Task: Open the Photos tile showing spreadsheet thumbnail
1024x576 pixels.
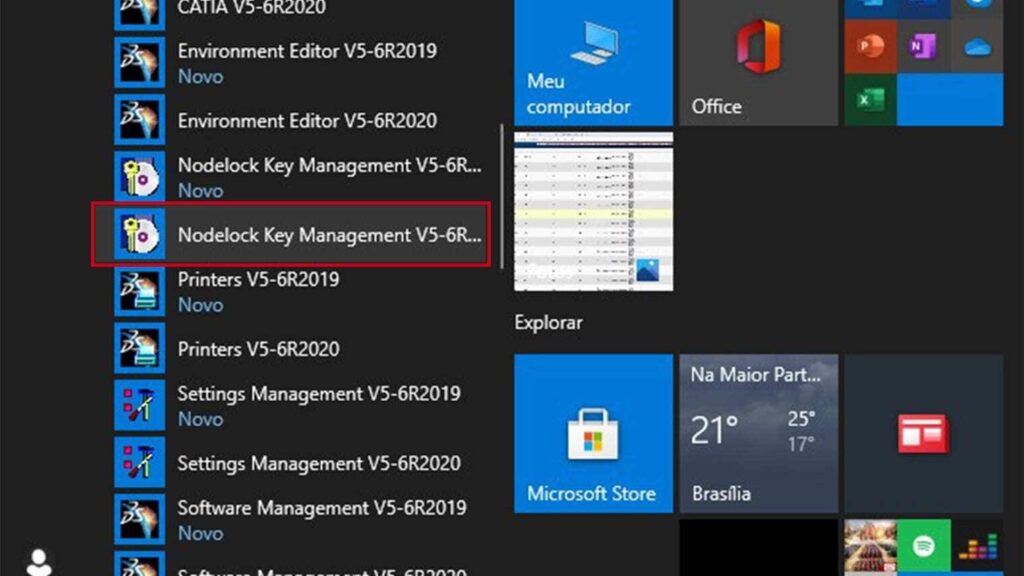Action: click(x=593, y=212)
